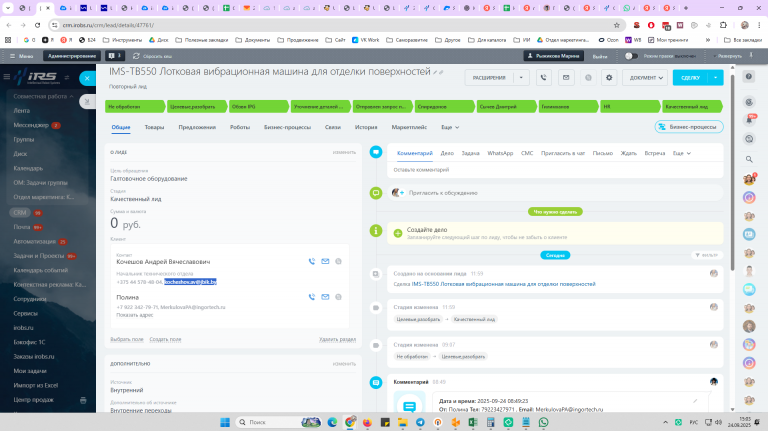
Task: Click изменить in О лиде section
Action: (x=344, y=152)
